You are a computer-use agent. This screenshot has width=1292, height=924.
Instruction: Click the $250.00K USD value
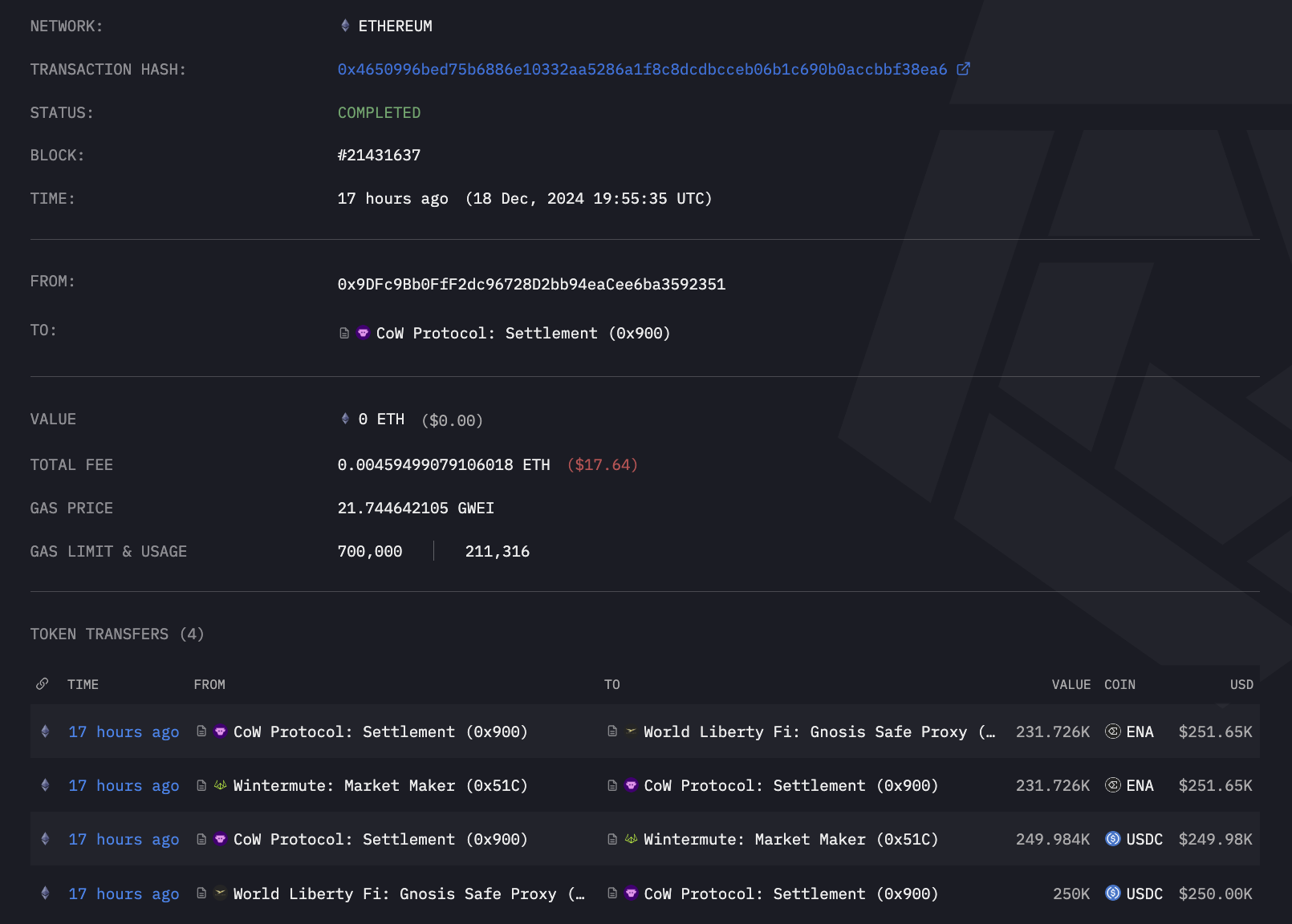[x=1215, y=894]
